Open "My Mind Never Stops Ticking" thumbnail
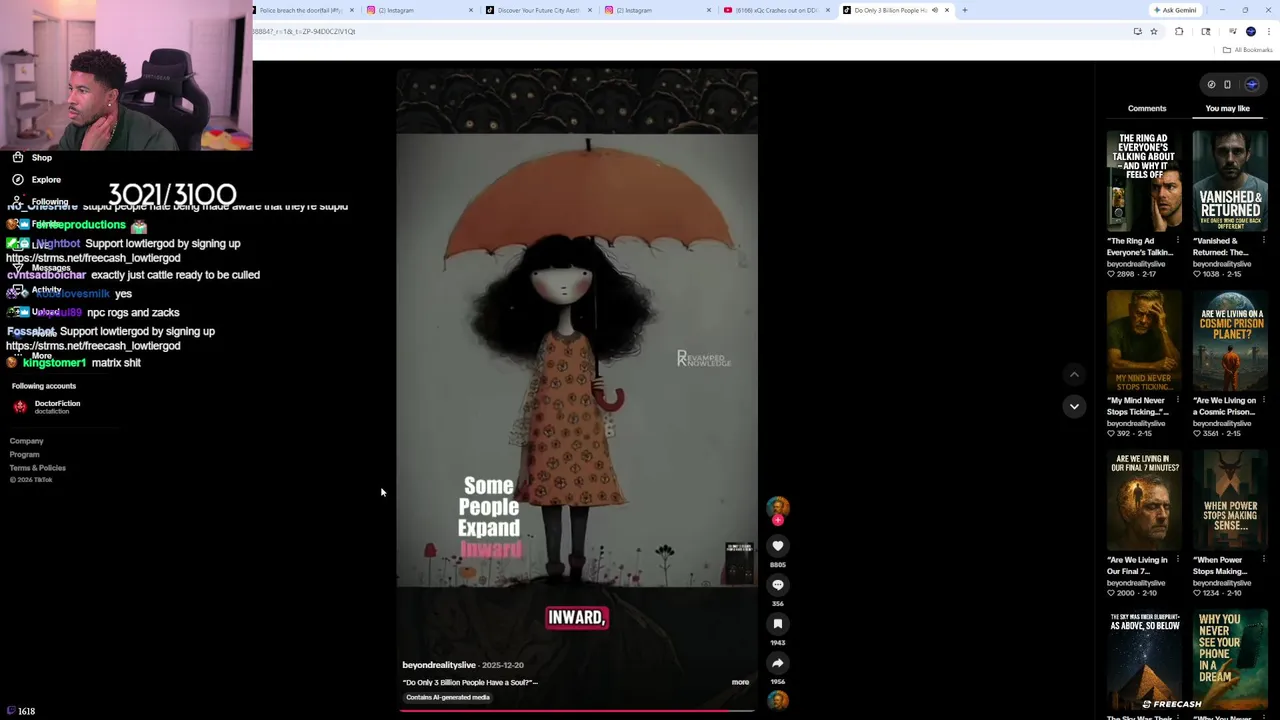This screenshot has width=1280, height=720. (x=1143, y=340)
